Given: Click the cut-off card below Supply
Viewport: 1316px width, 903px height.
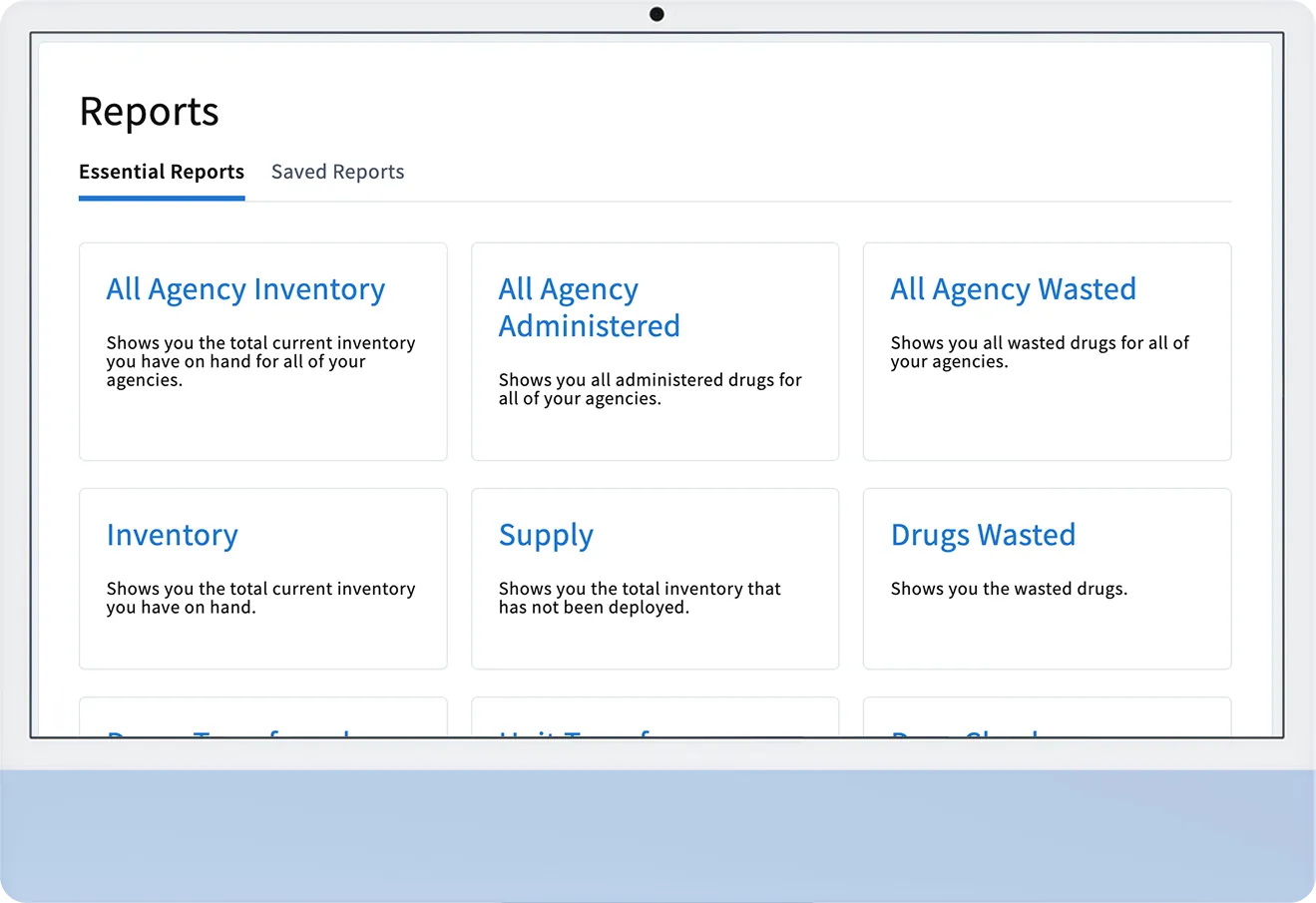Looking at the screenshot, I should pyautogui.click(x=655, y=718).
